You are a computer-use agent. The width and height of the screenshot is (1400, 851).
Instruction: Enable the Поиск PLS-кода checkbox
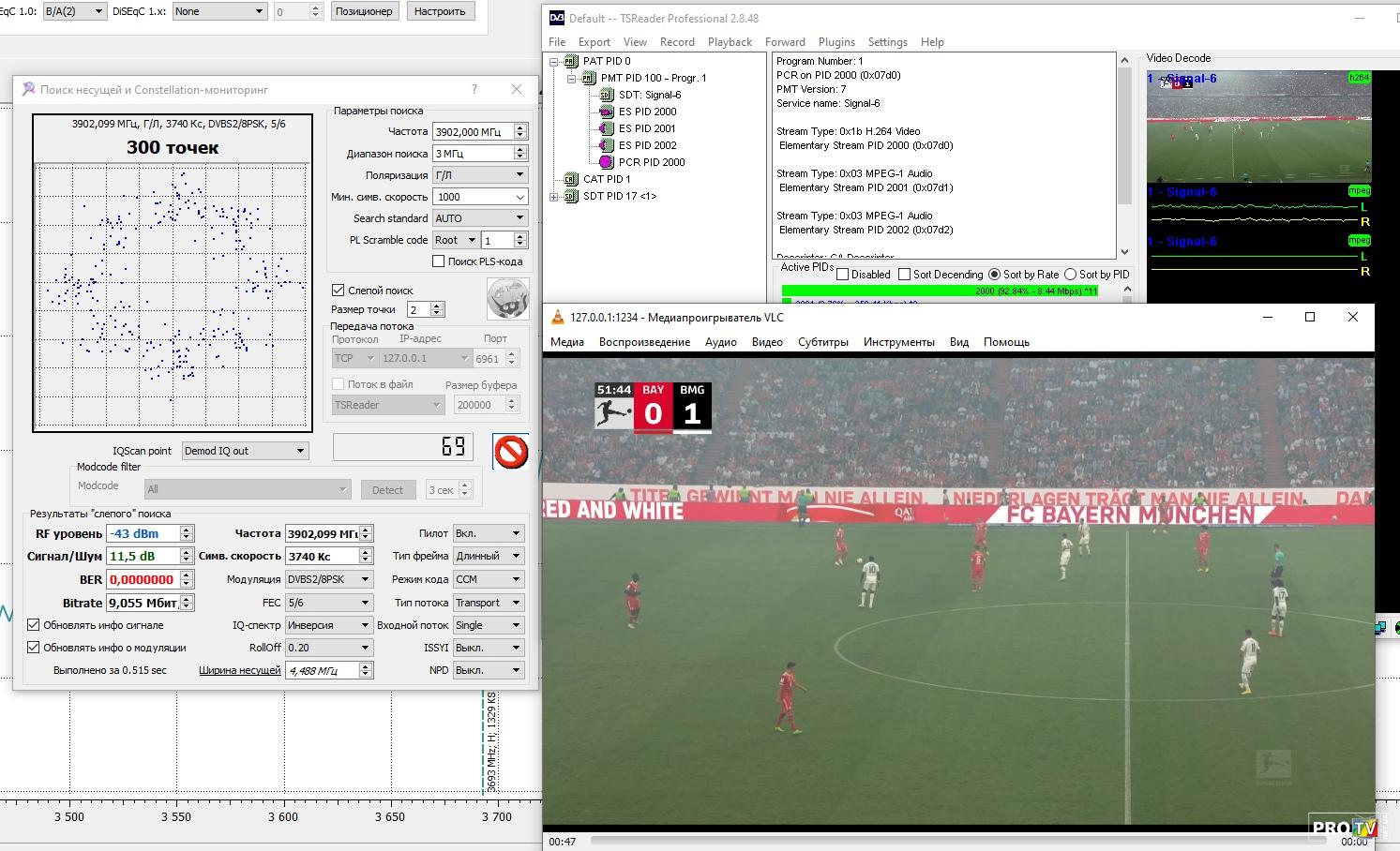click(x=438, y=261)
